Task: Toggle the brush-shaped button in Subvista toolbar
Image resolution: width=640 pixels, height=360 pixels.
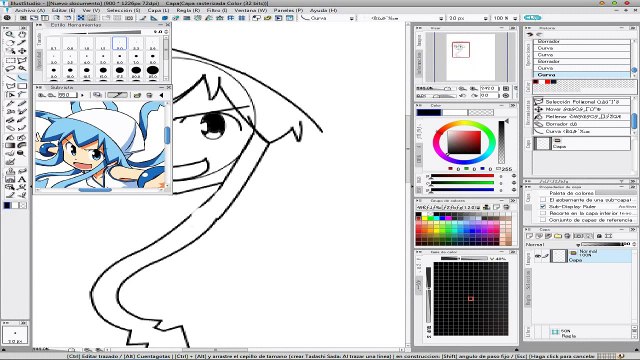Action: tap(117, 95)
